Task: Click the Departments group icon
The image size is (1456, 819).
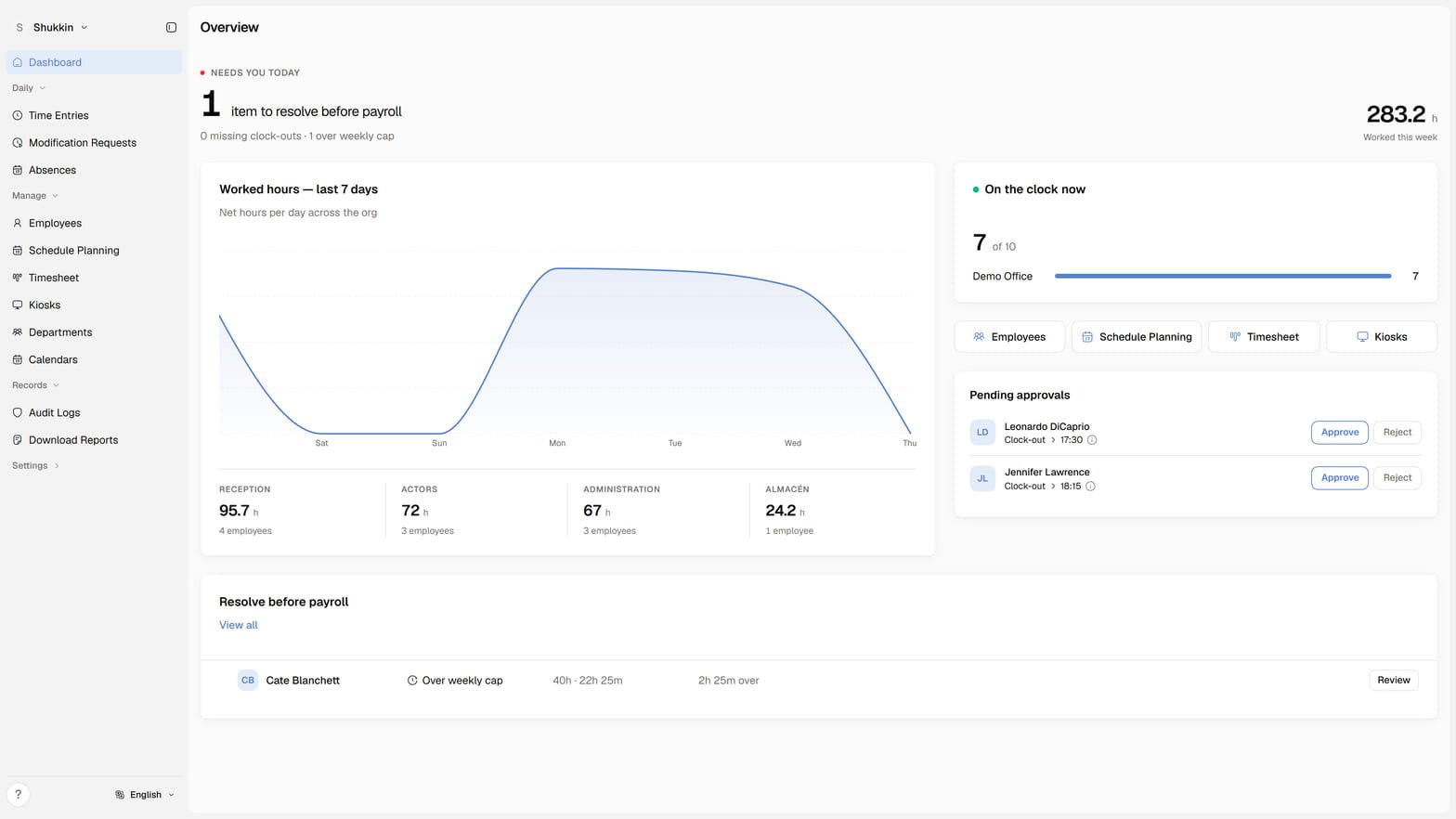Action: (18, 332)
